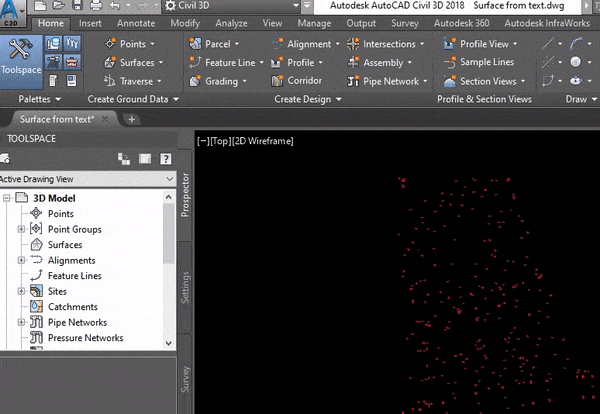Select Feature Lines in Prospector tree
This screenshot has height=414, width=600.
click(x=75, y=275)
